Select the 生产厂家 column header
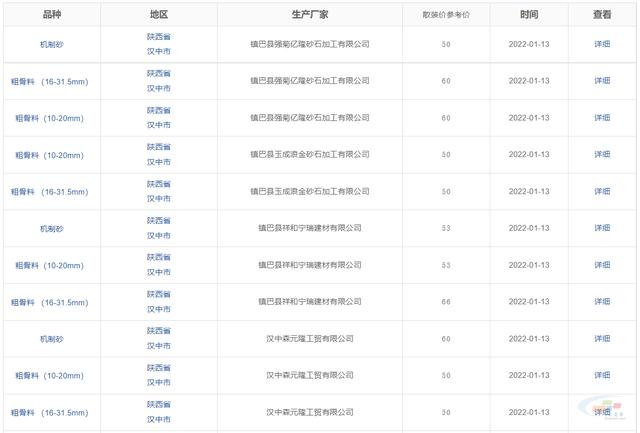The width and height of the screenshot is (640, 433). point(310,15)
